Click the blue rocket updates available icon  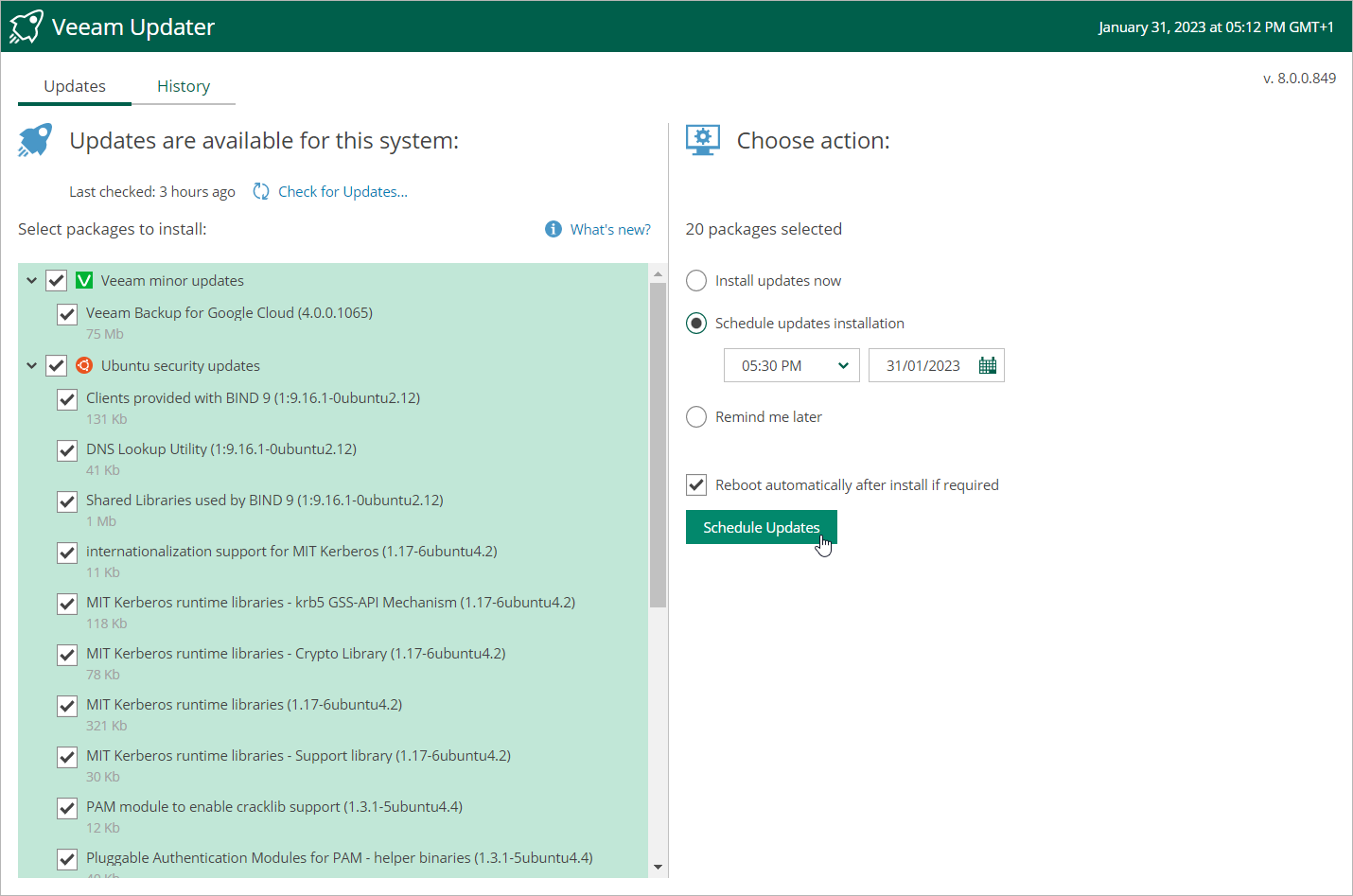click(x=35, y=141)
